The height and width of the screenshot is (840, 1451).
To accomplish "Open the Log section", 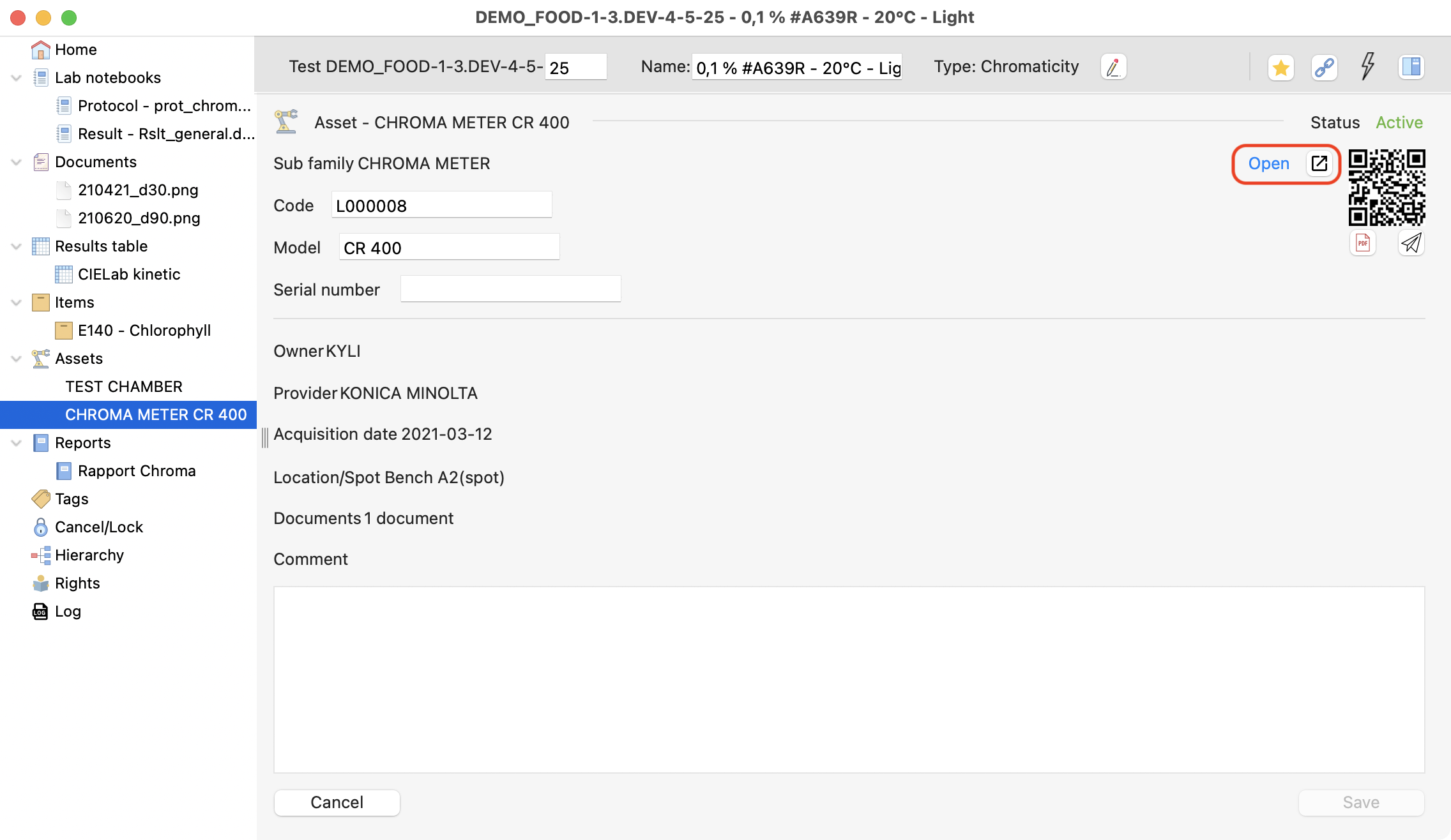I will tap(68, 611).
